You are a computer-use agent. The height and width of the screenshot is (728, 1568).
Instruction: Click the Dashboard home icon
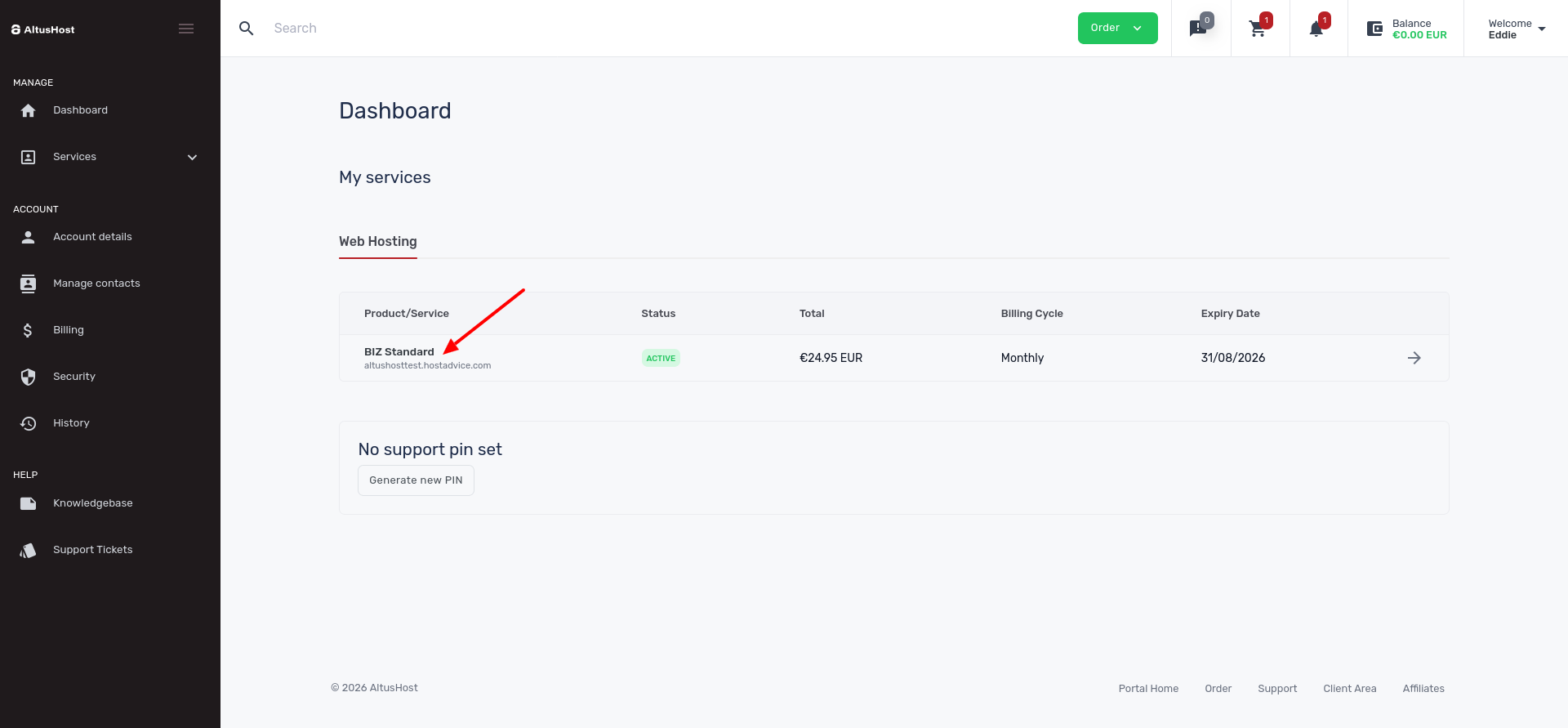[28, 110]
